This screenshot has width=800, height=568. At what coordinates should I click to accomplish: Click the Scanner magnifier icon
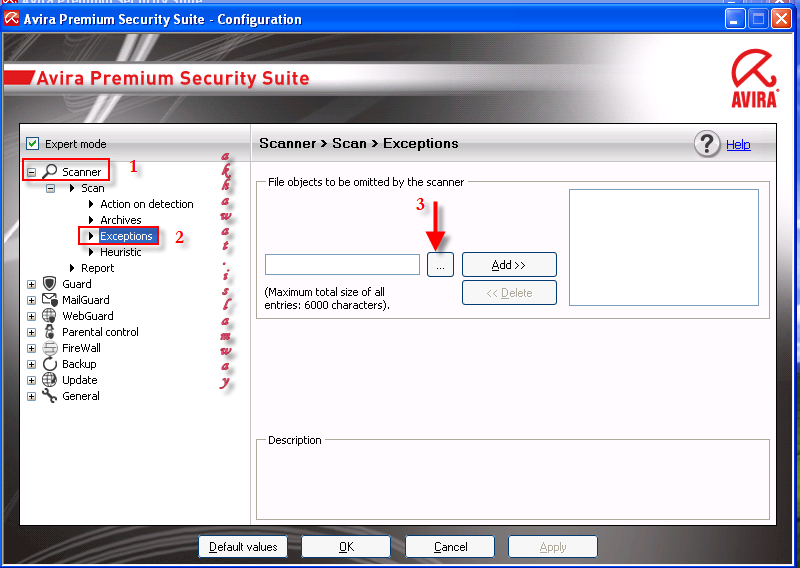click(x=49, y=171)
